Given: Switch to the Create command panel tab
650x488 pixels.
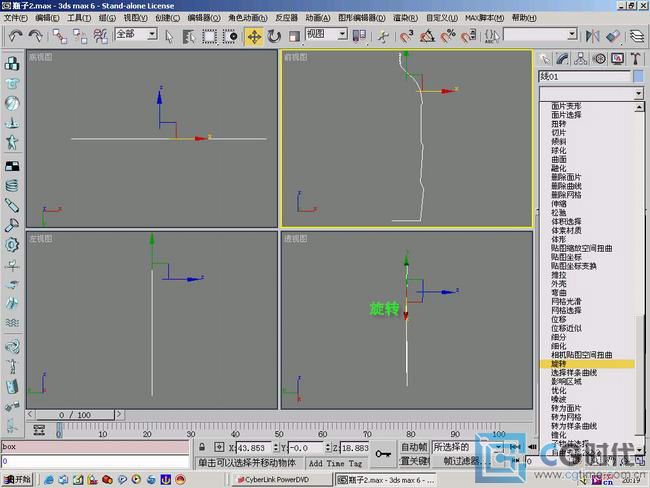Looking at the screenshot, I should click(545, 59).
